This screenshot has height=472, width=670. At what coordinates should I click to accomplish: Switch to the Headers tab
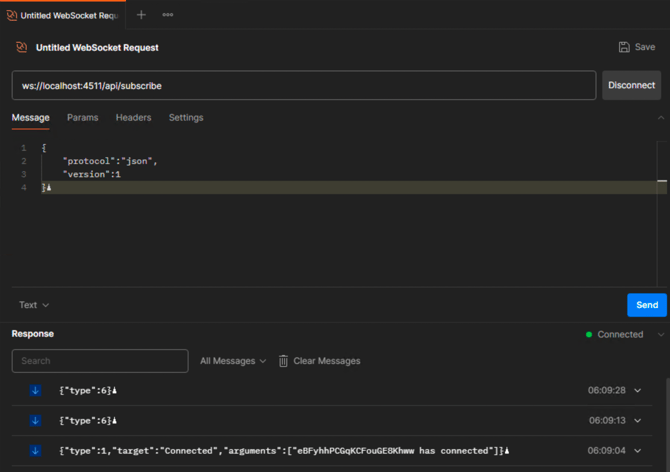(133, 118)
